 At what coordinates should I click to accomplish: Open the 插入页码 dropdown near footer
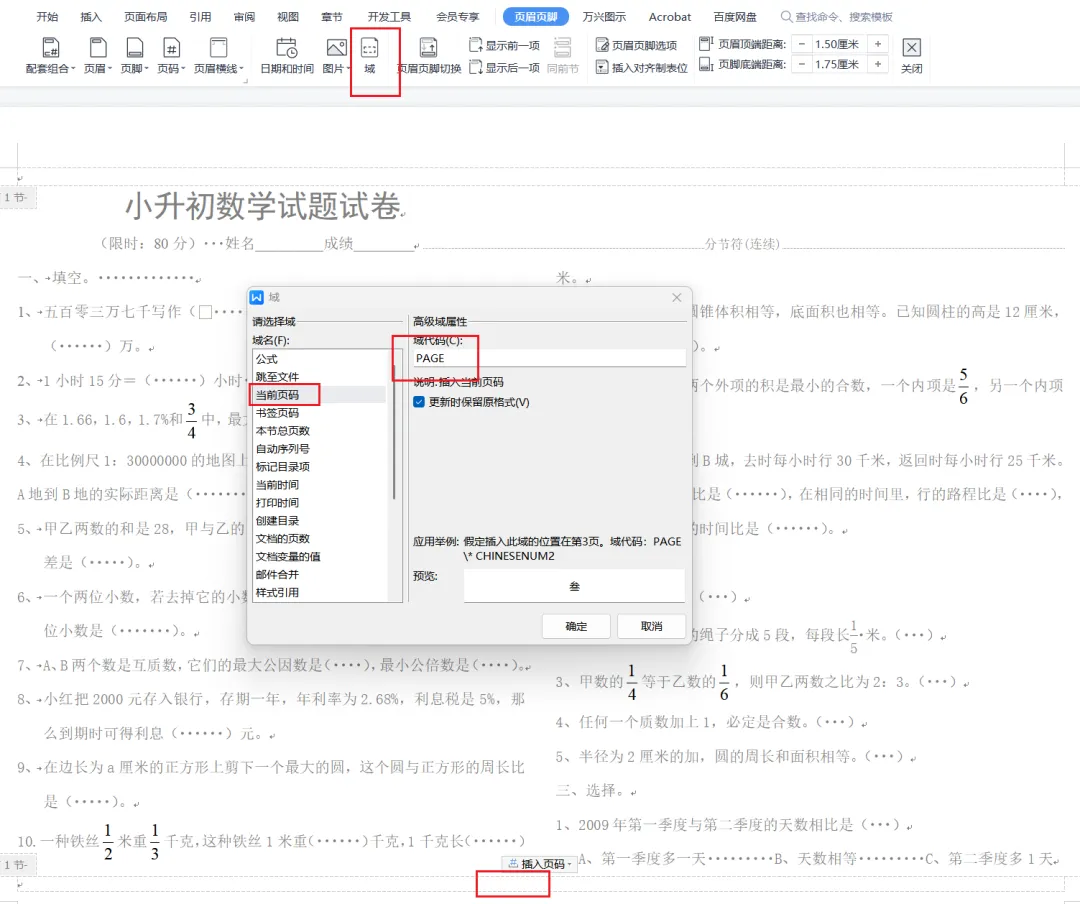point(540,864)
